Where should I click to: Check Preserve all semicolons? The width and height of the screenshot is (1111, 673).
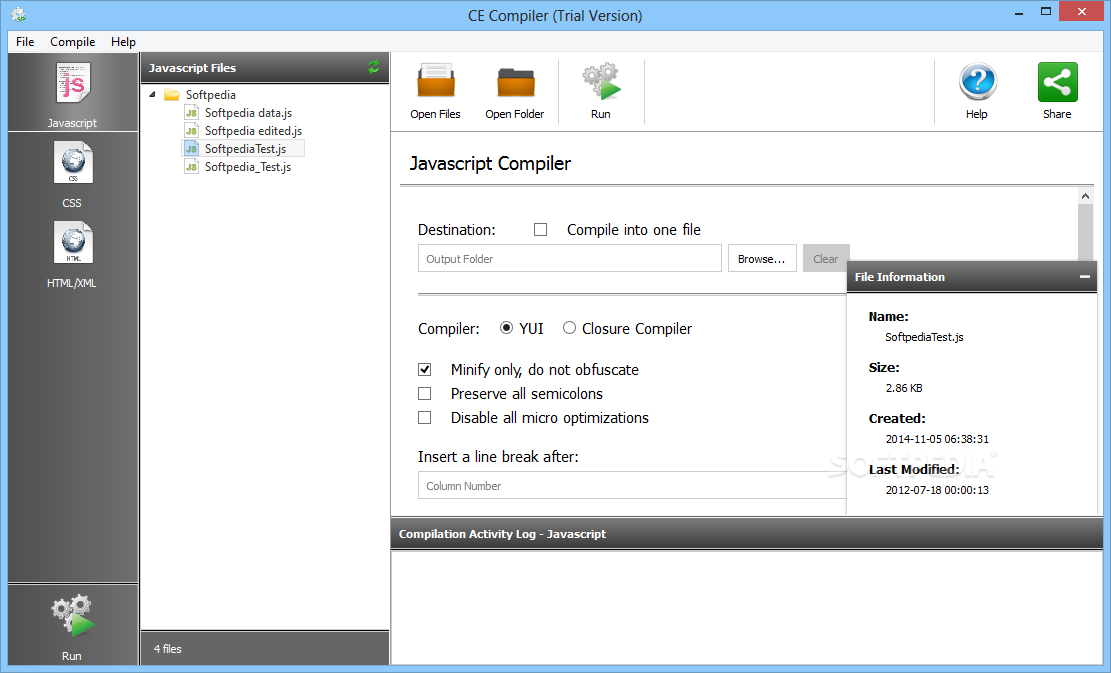[424, 393]
